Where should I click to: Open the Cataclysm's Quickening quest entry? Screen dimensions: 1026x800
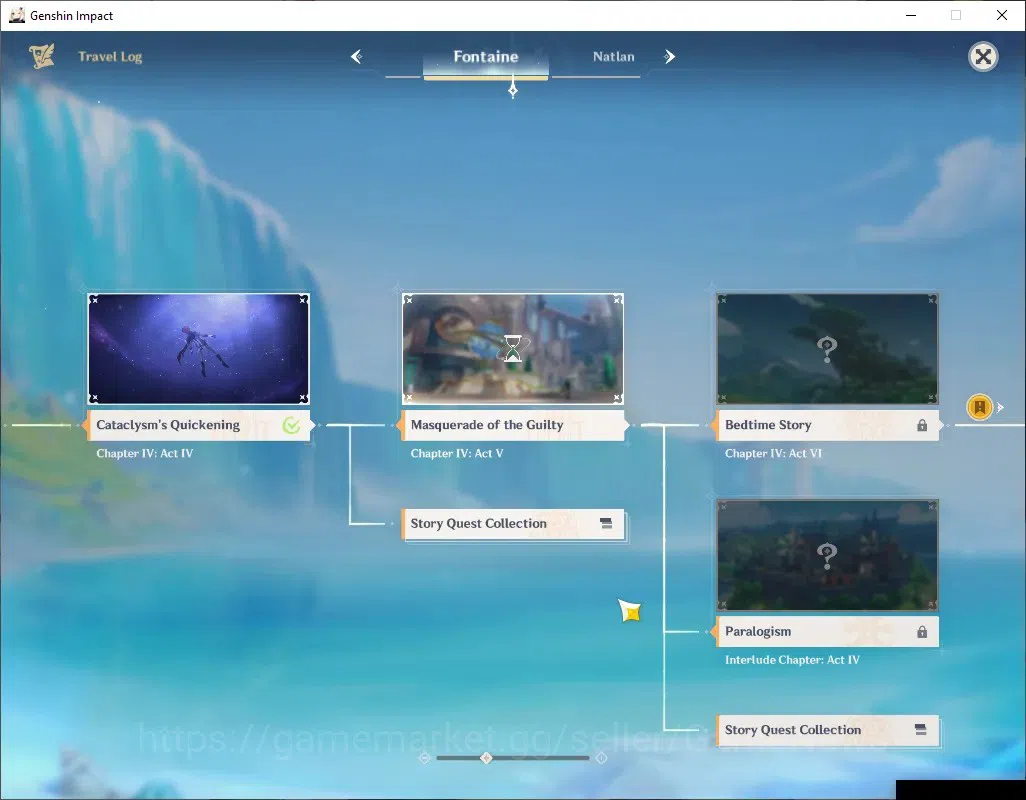[x=199, y=425]
